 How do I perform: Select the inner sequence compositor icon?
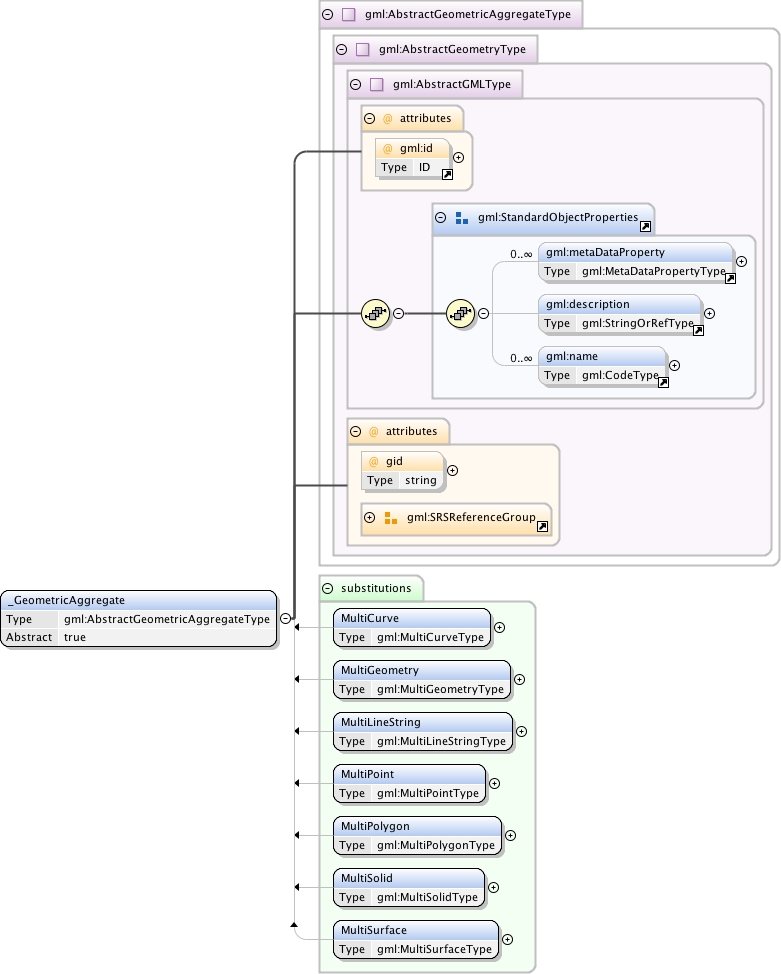coord(460,314)
